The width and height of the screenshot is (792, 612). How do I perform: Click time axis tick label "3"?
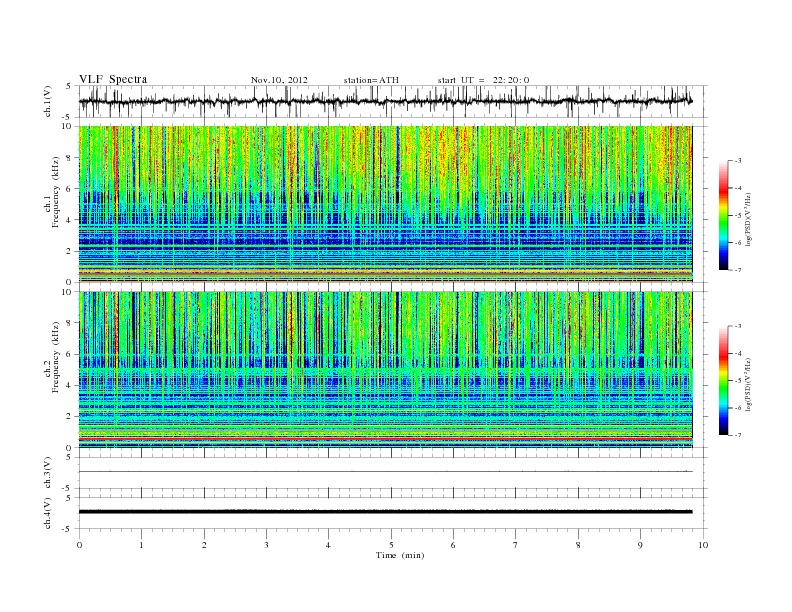click(266, 545)
